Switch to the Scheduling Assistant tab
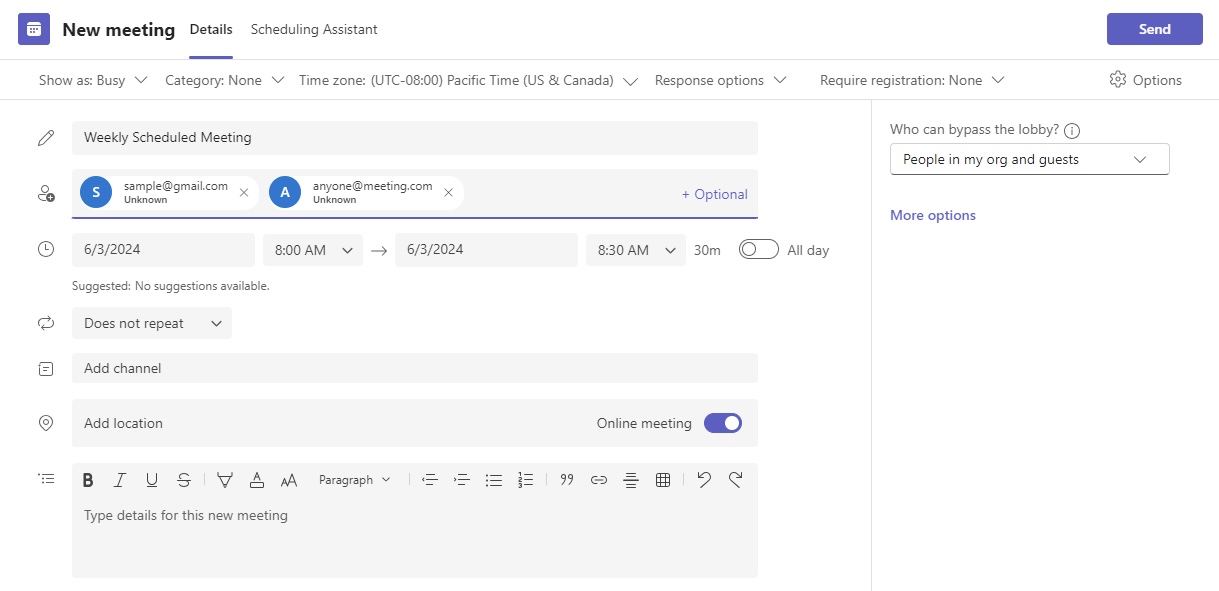 click(x=314, y=30)
